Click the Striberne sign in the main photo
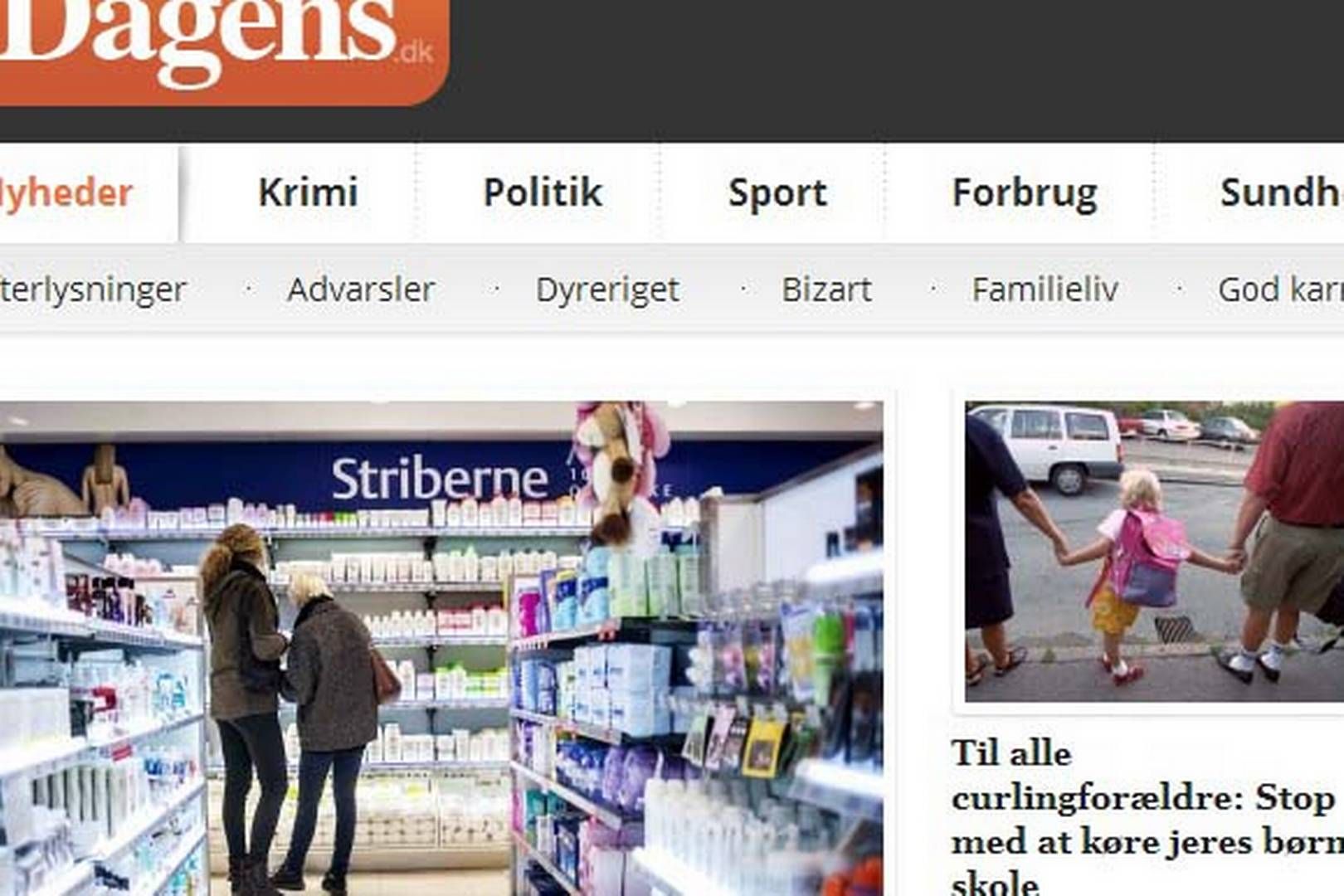The width and height of the screenshot is (1344, 896). coord(440,479)
